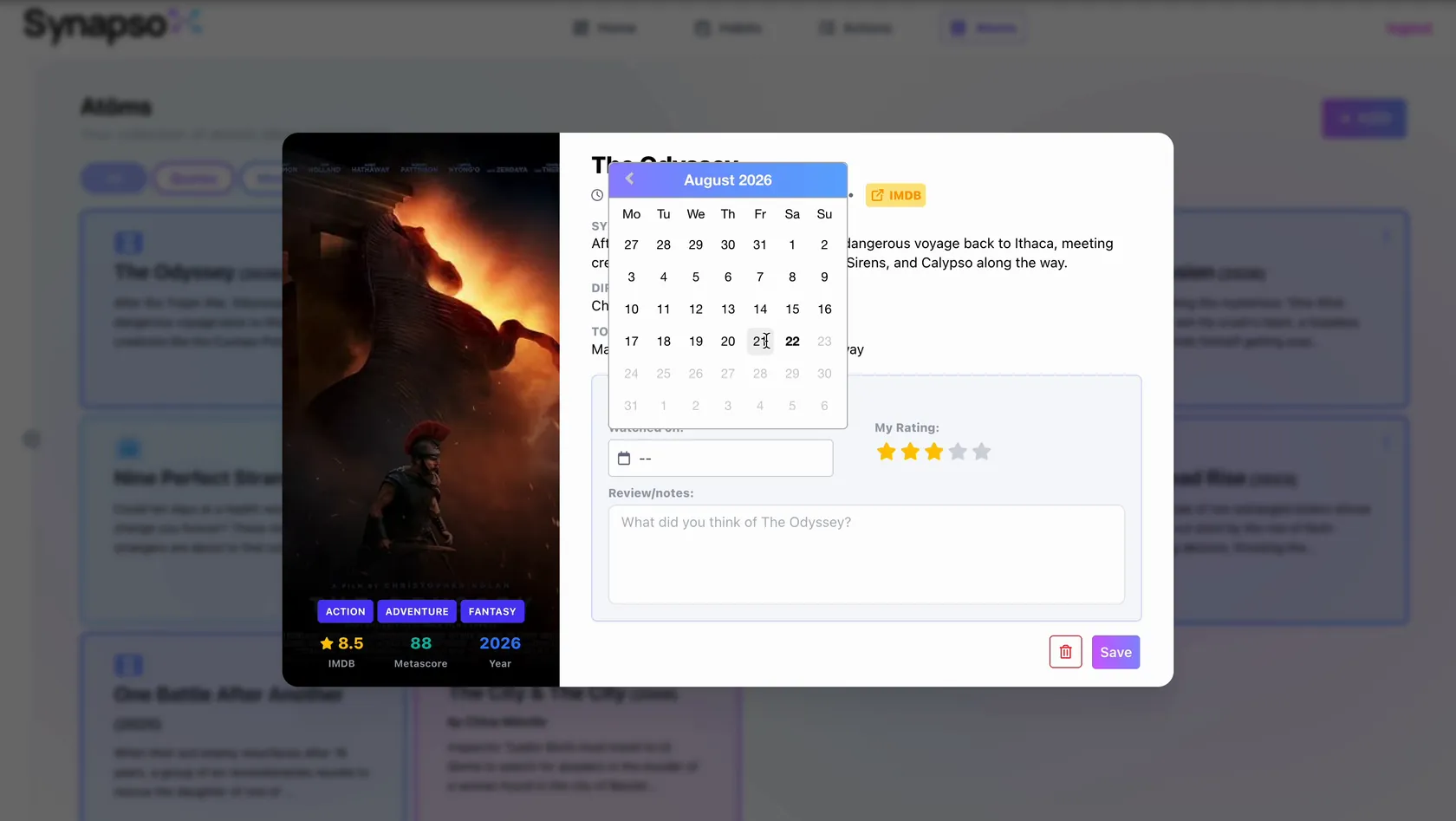Choose August 10 in the date picker
1456x821 pixels.
(x=632, y=310)
